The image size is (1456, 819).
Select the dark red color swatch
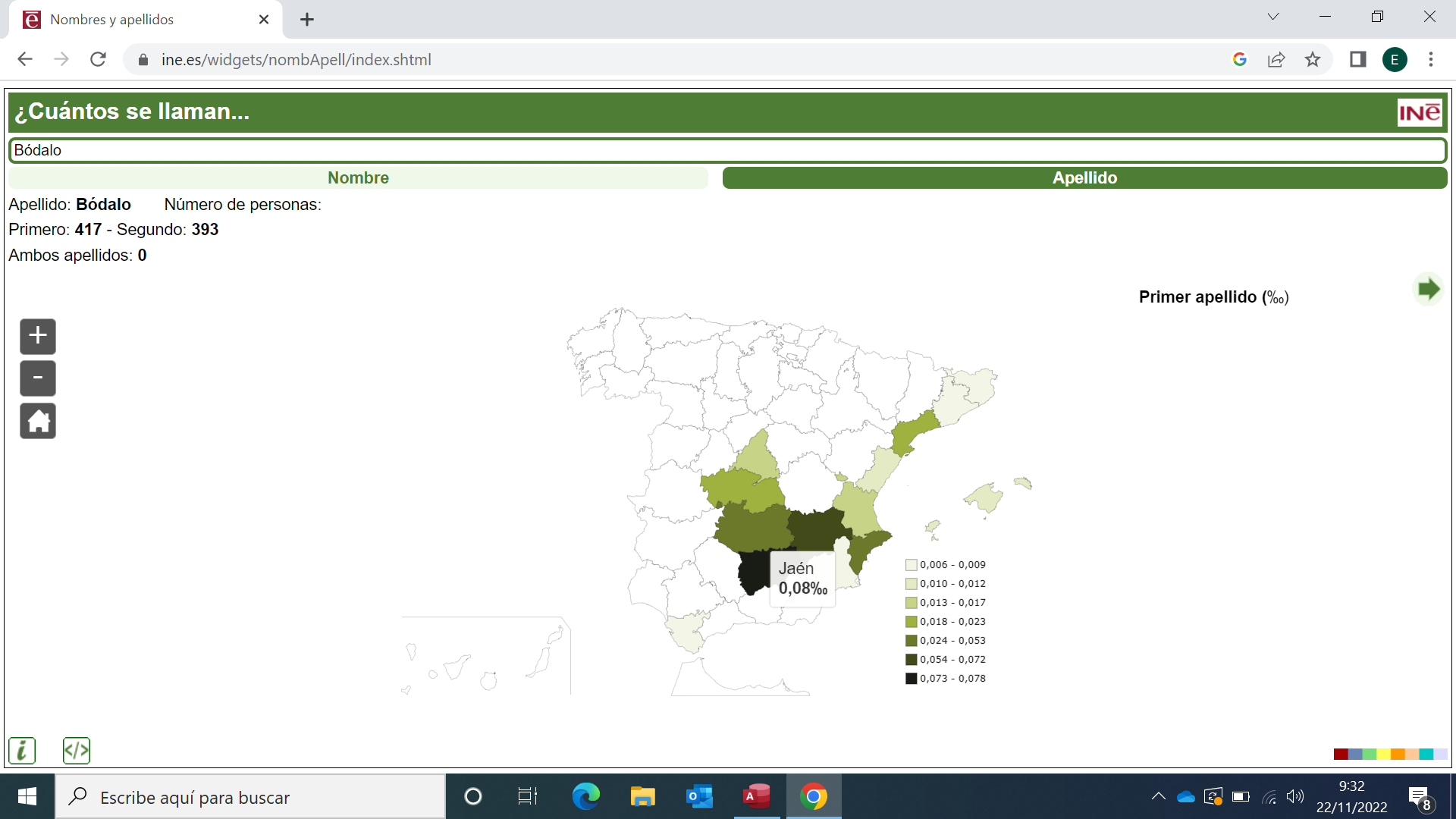coord(1340,754)
